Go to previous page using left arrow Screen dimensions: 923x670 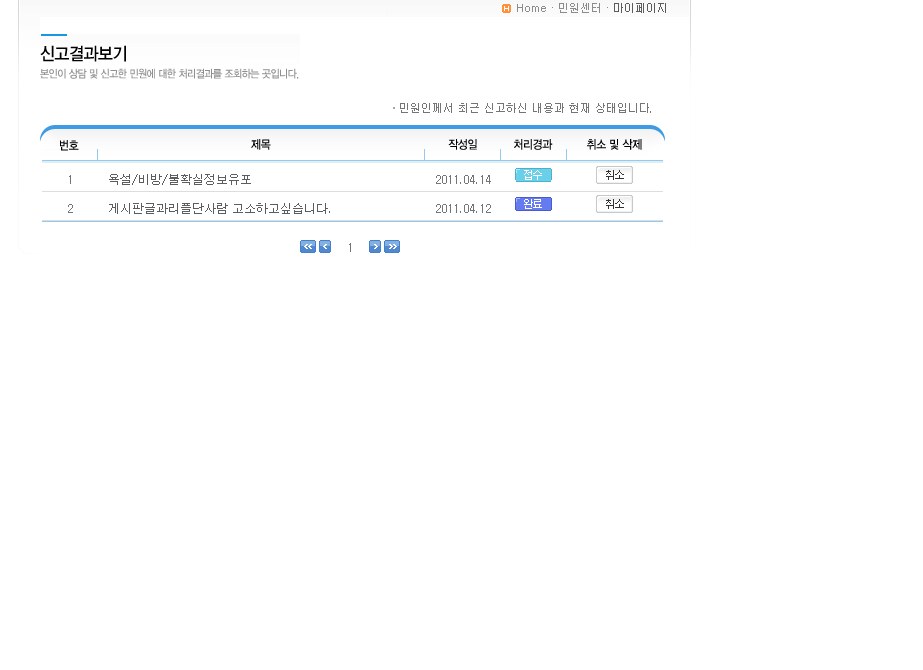[325, 247]
